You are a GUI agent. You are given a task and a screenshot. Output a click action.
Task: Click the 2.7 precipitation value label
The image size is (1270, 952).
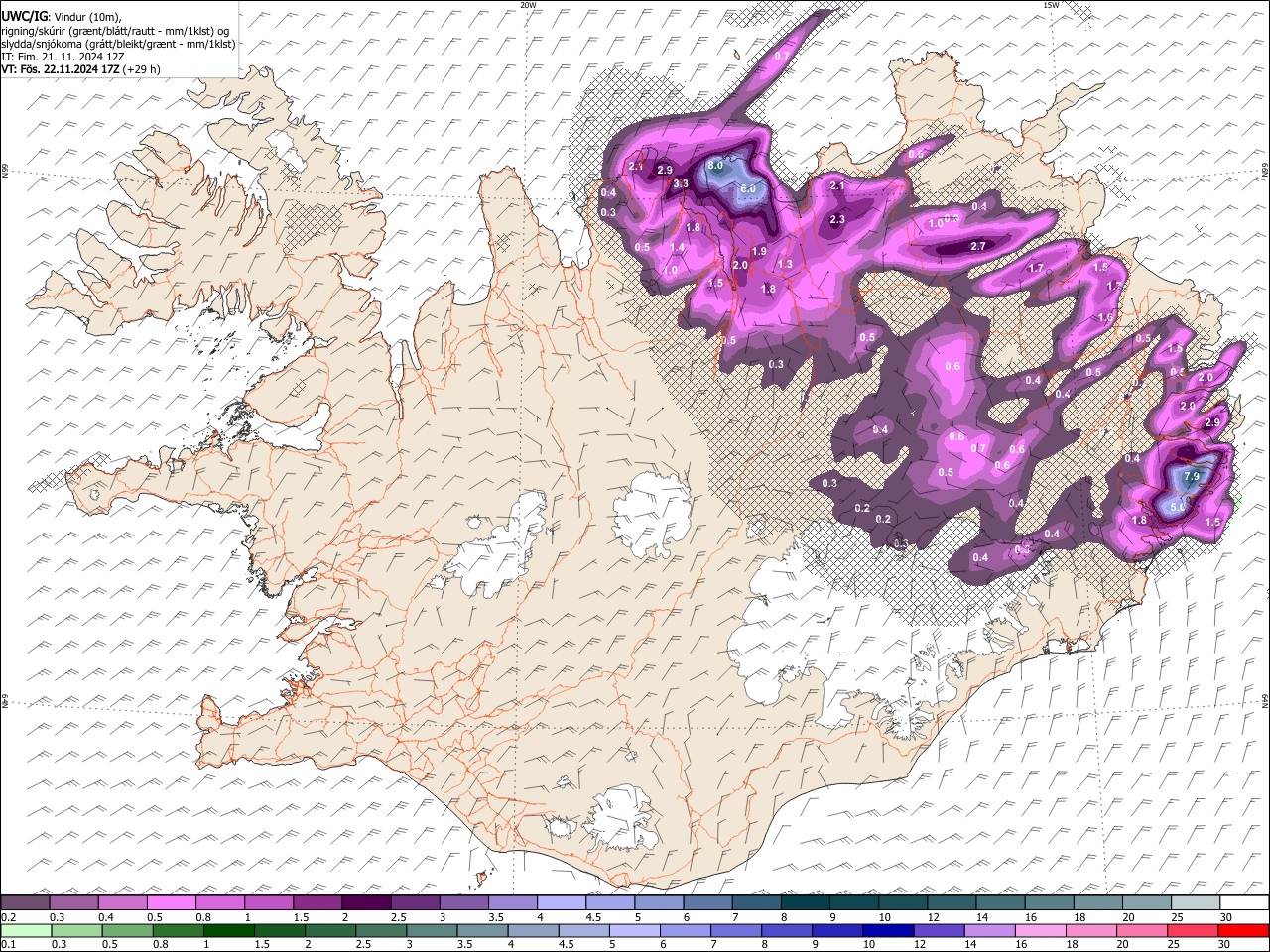[978, 246]
